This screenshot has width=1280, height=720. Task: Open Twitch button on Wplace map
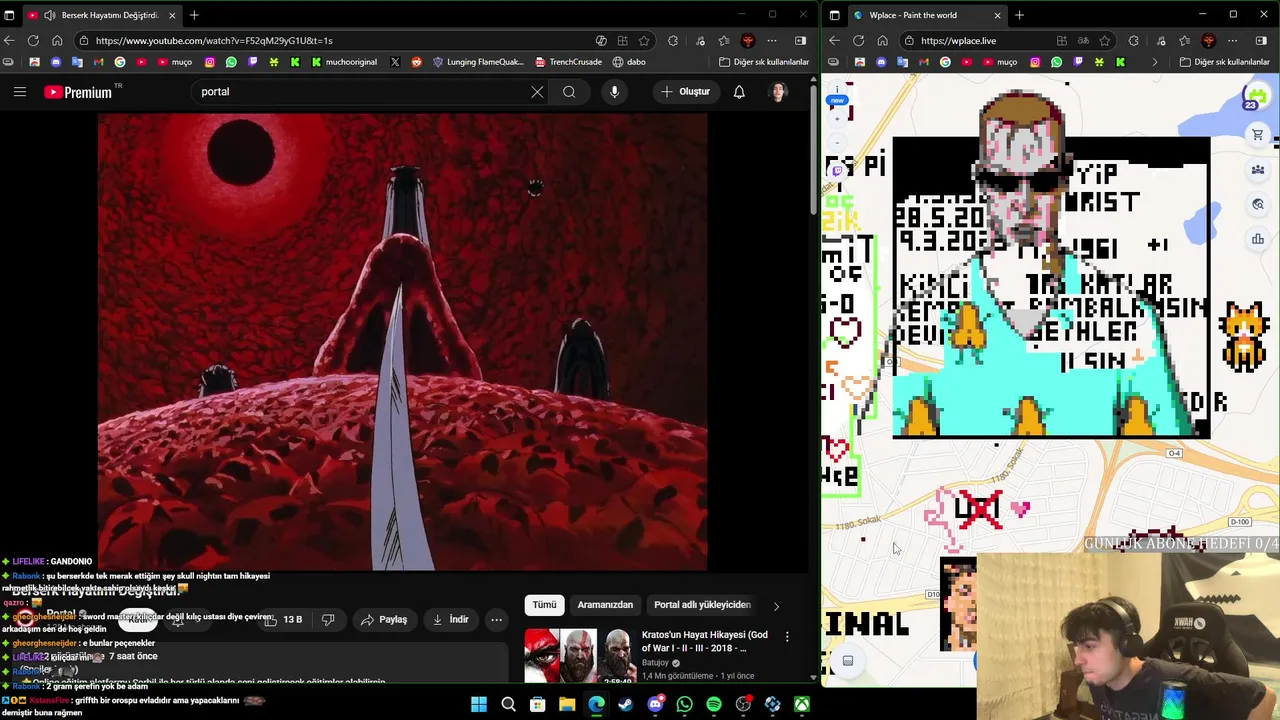[838, 171]
